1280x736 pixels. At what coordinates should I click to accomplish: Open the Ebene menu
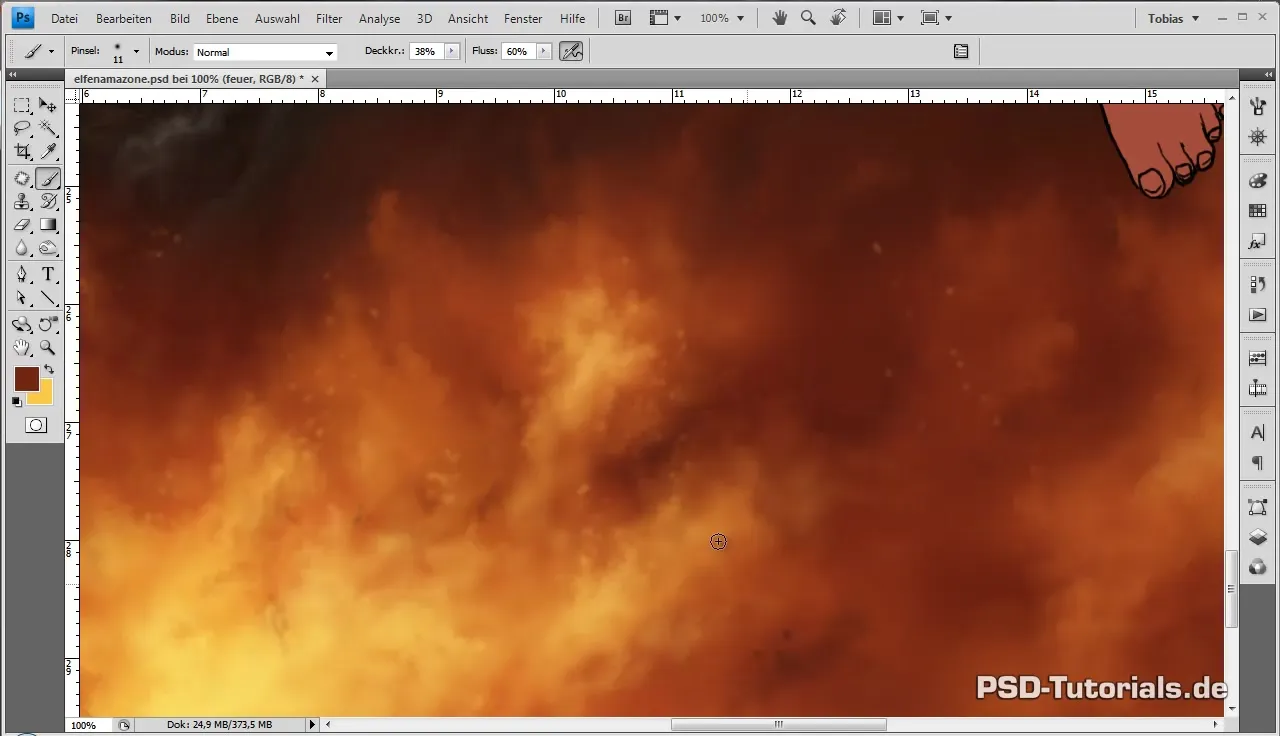tap(222, 18)
